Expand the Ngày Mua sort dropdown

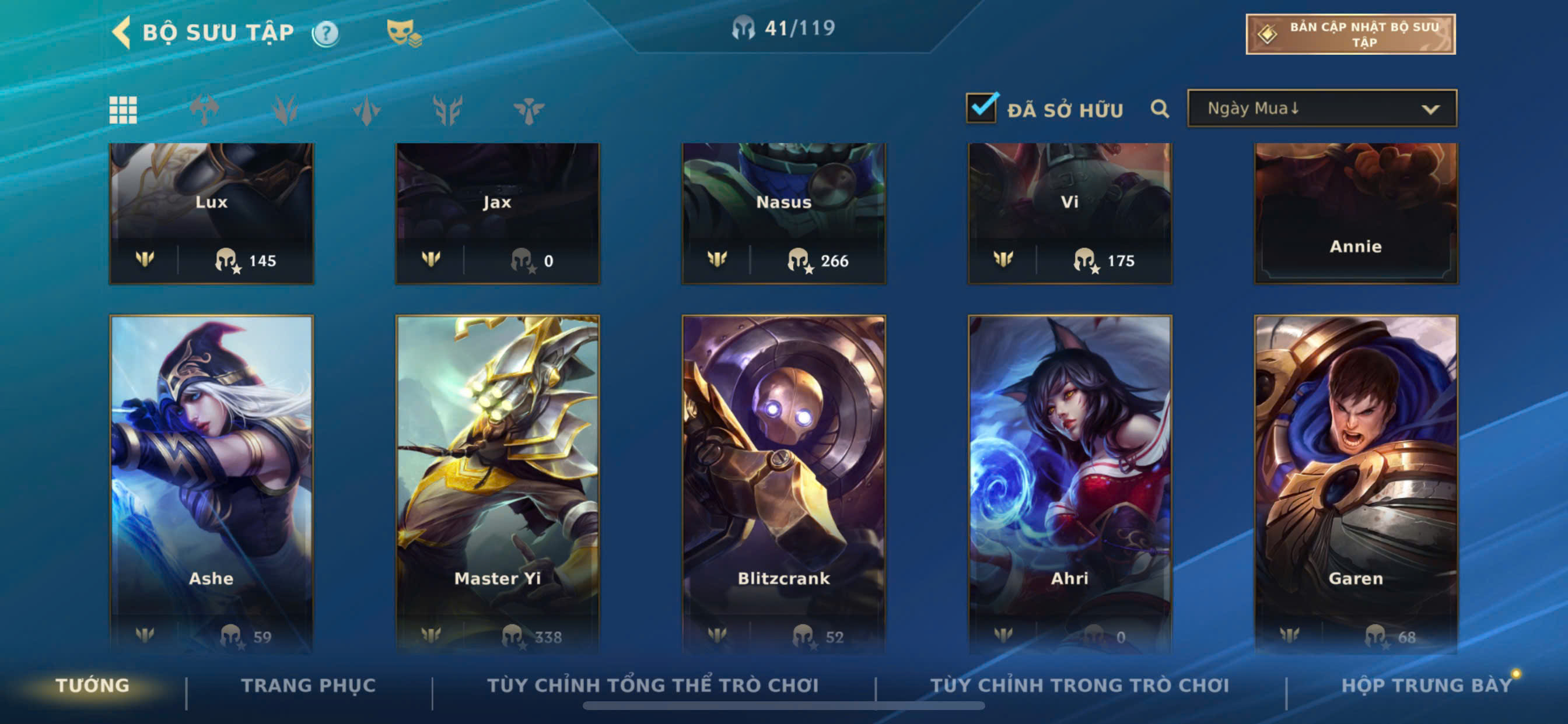coord(1322,108)
